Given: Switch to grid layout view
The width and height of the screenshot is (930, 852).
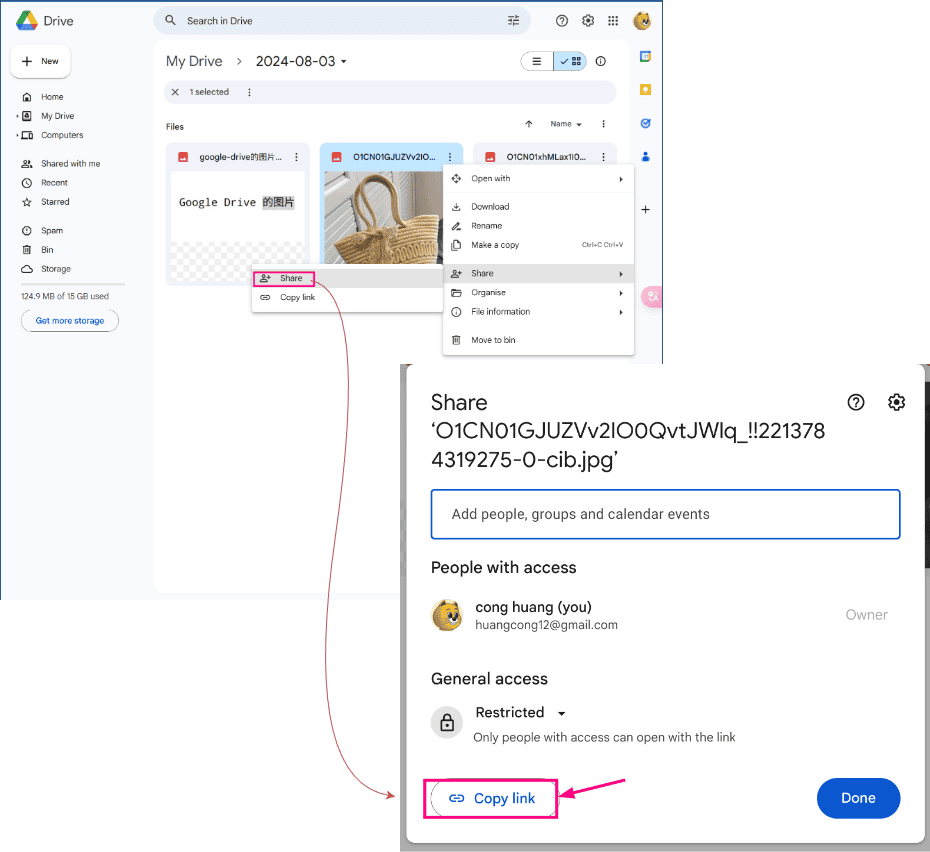Looking at the screenshot, I should coord(571,61).
